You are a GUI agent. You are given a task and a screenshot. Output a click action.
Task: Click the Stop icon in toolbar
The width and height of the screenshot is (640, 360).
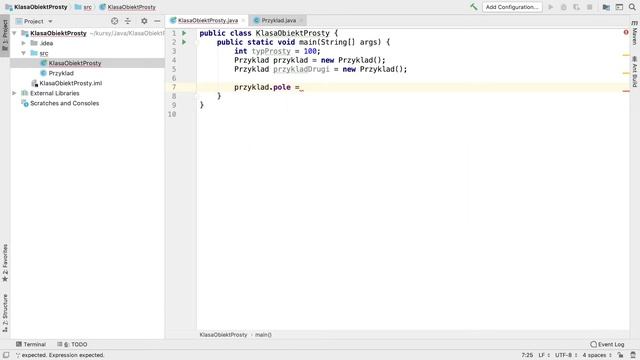click(589, 7)
